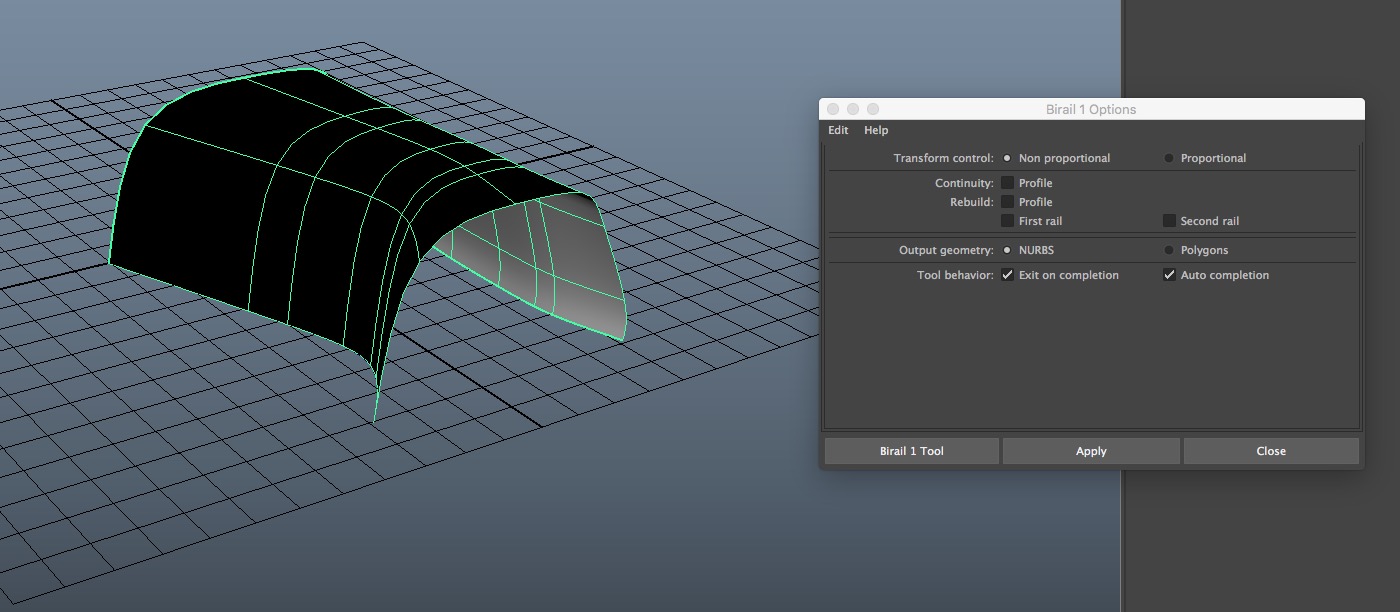Check the First rail rebuild option

point(1007,221)
